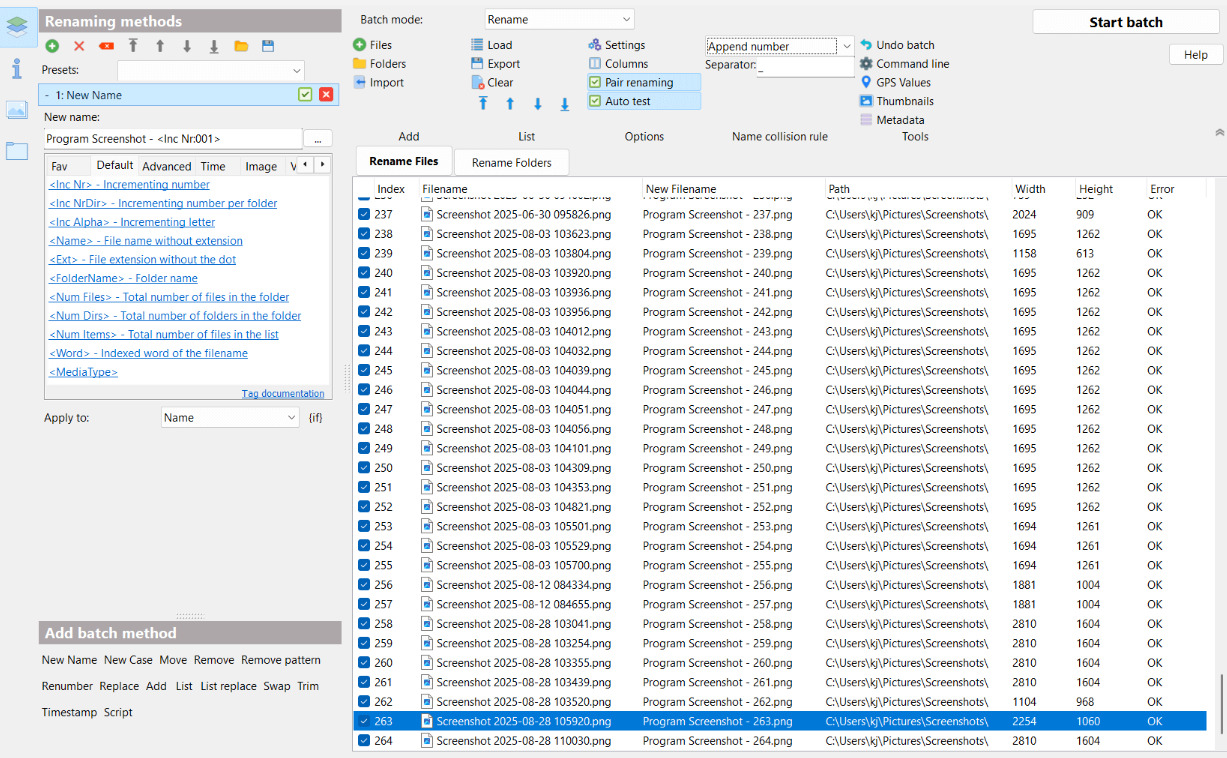Open the Batch mode dropdown
The height and width of the screenshot is (758, 1227).
click(x=559, y=19)
